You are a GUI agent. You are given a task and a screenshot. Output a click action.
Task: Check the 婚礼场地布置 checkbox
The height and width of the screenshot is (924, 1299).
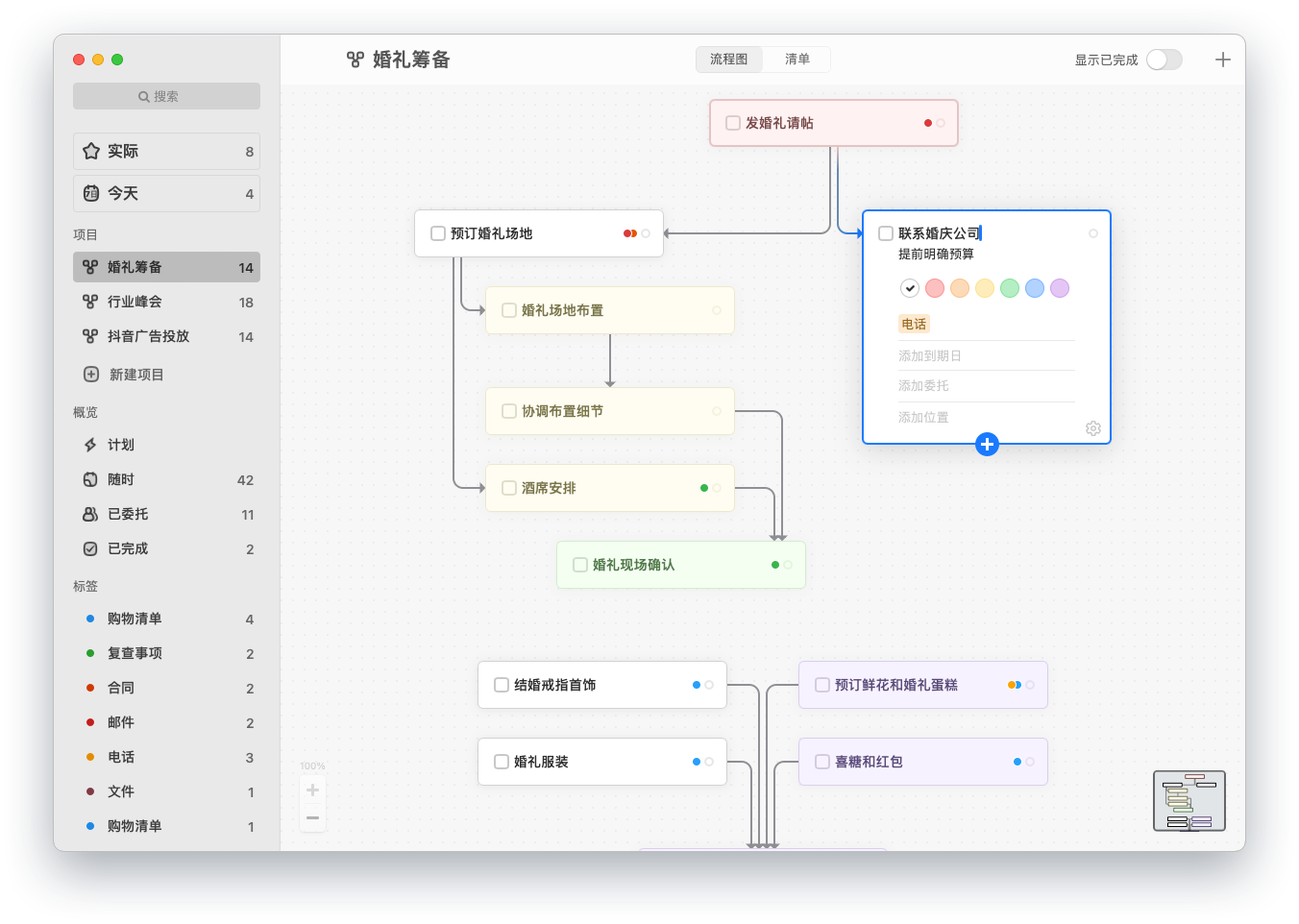pos(509,310)
